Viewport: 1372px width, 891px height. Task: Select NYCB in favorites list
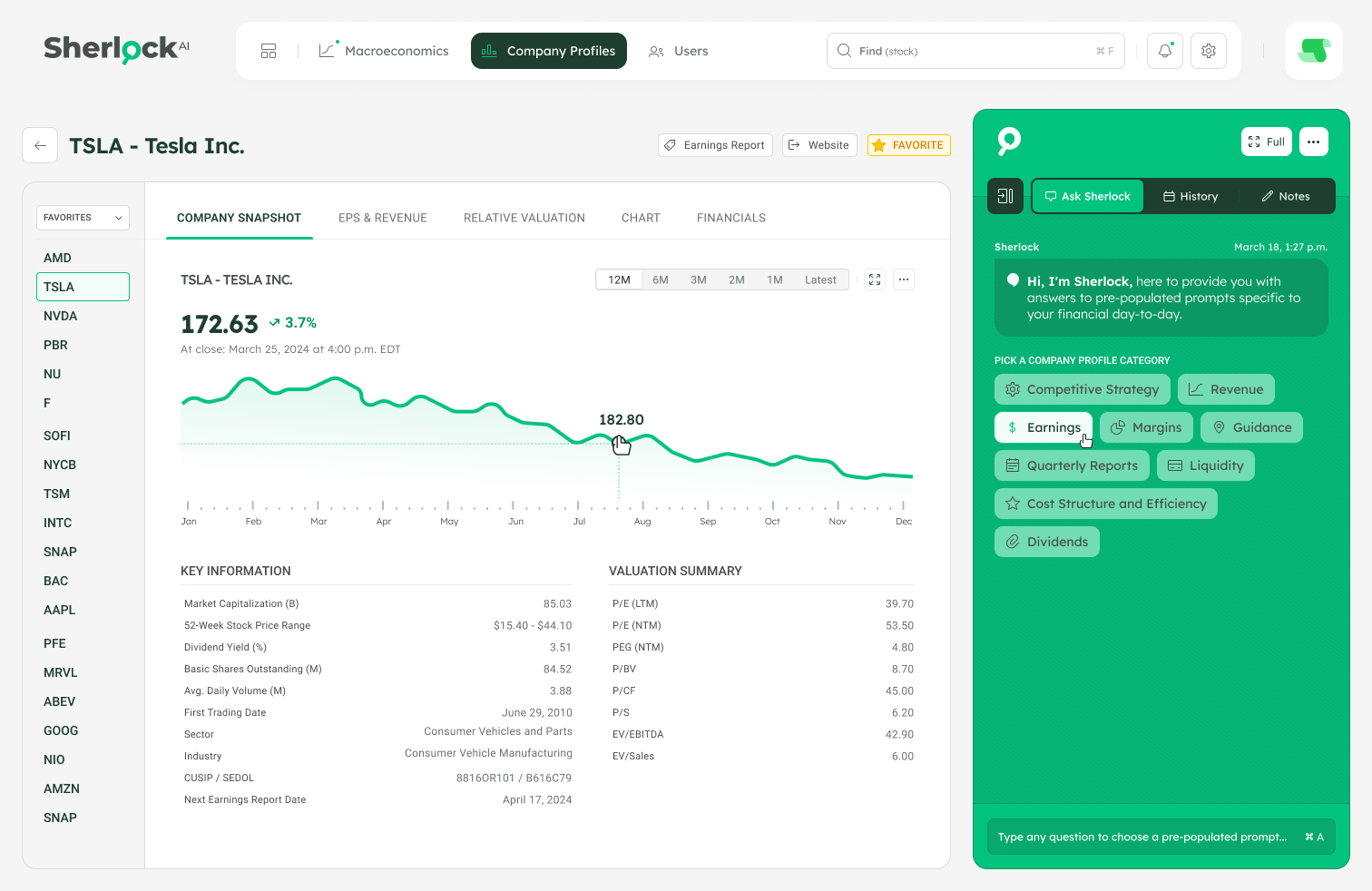pos(60,465)
